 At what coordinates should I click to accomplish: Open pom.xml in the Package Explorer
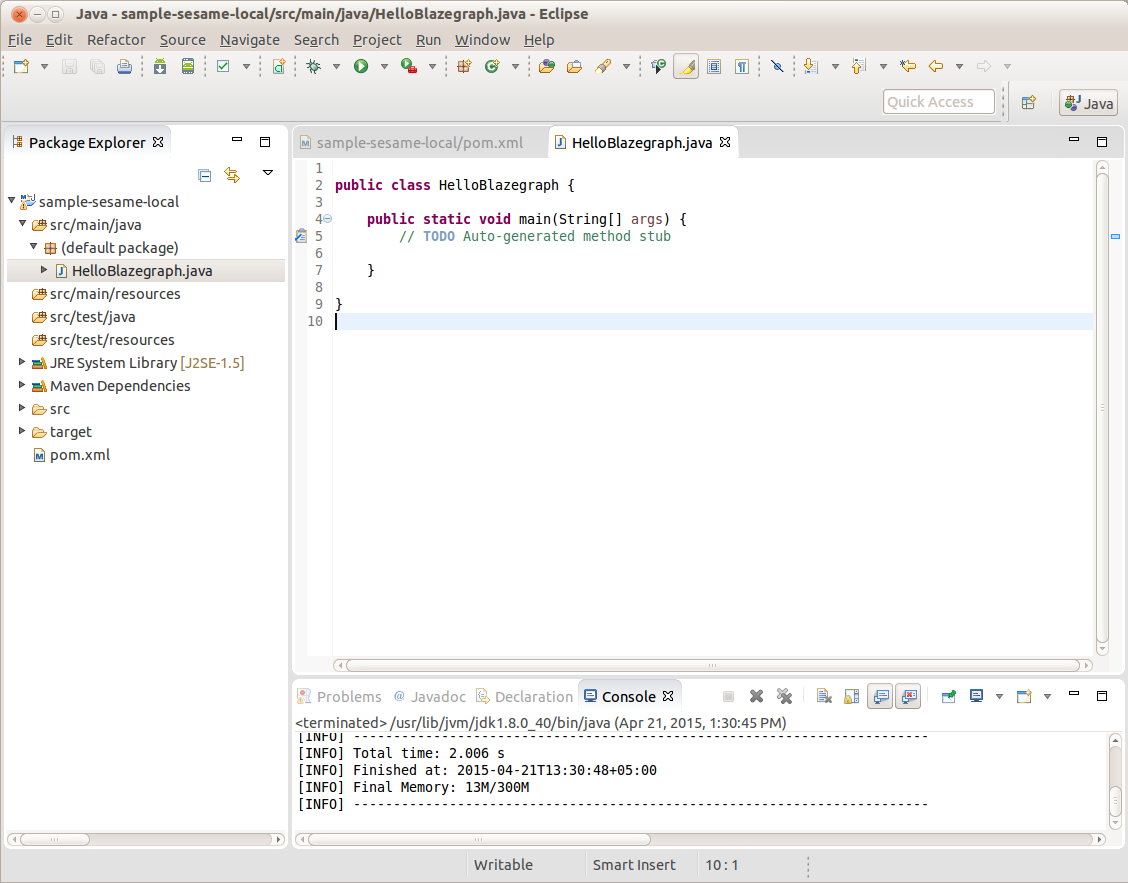(x=79, y=455)
